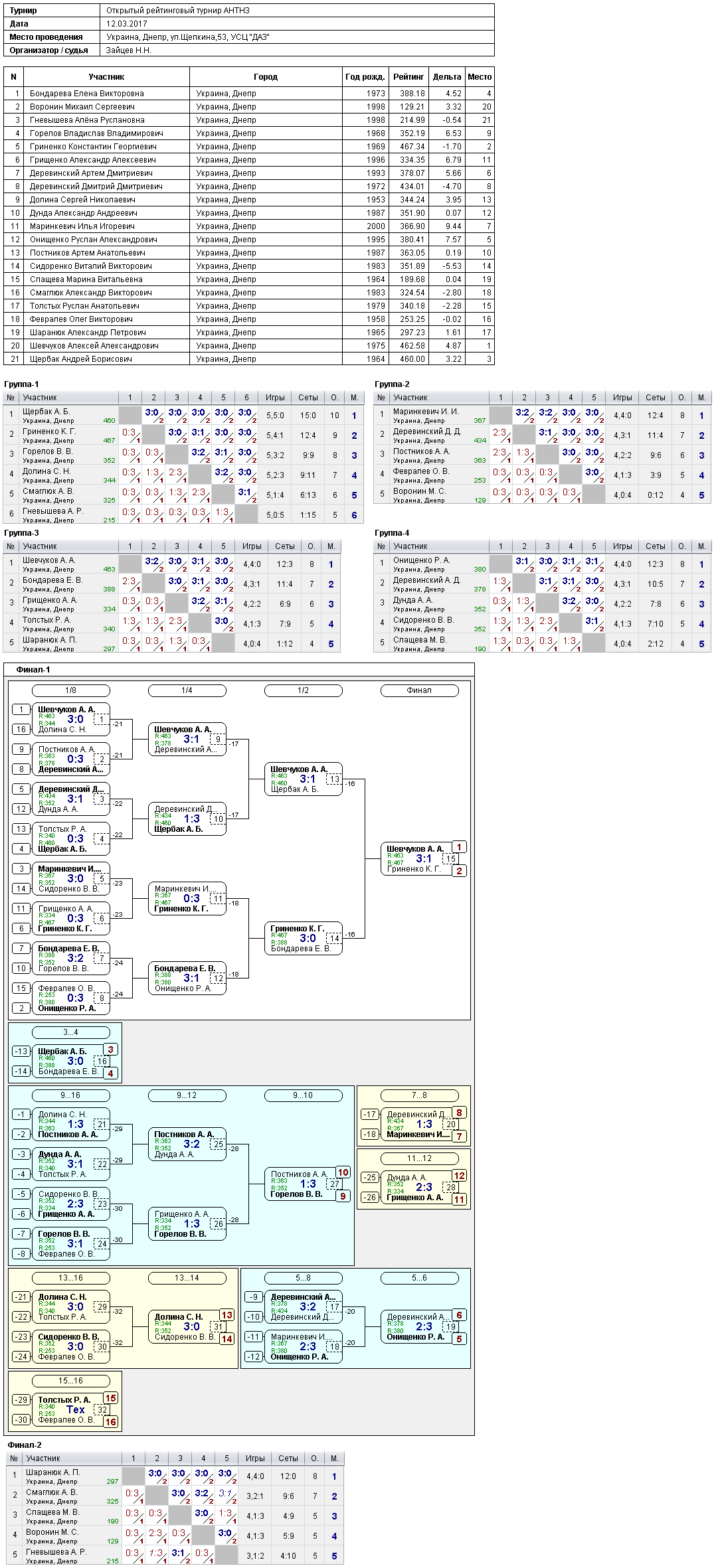Screen dimensions: 718x1568
Task: Click the '13...14' bracket label
Action: 187,1278
